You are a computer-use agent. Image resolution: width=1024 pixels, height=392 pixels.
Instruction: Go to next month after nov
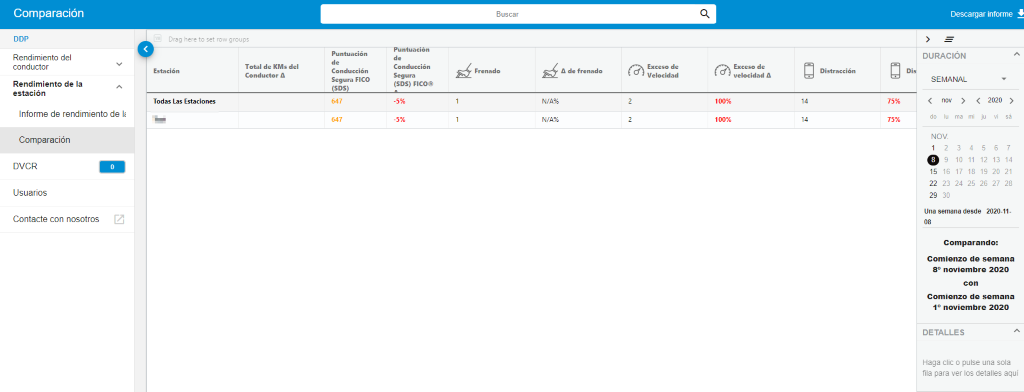[963, 101]
